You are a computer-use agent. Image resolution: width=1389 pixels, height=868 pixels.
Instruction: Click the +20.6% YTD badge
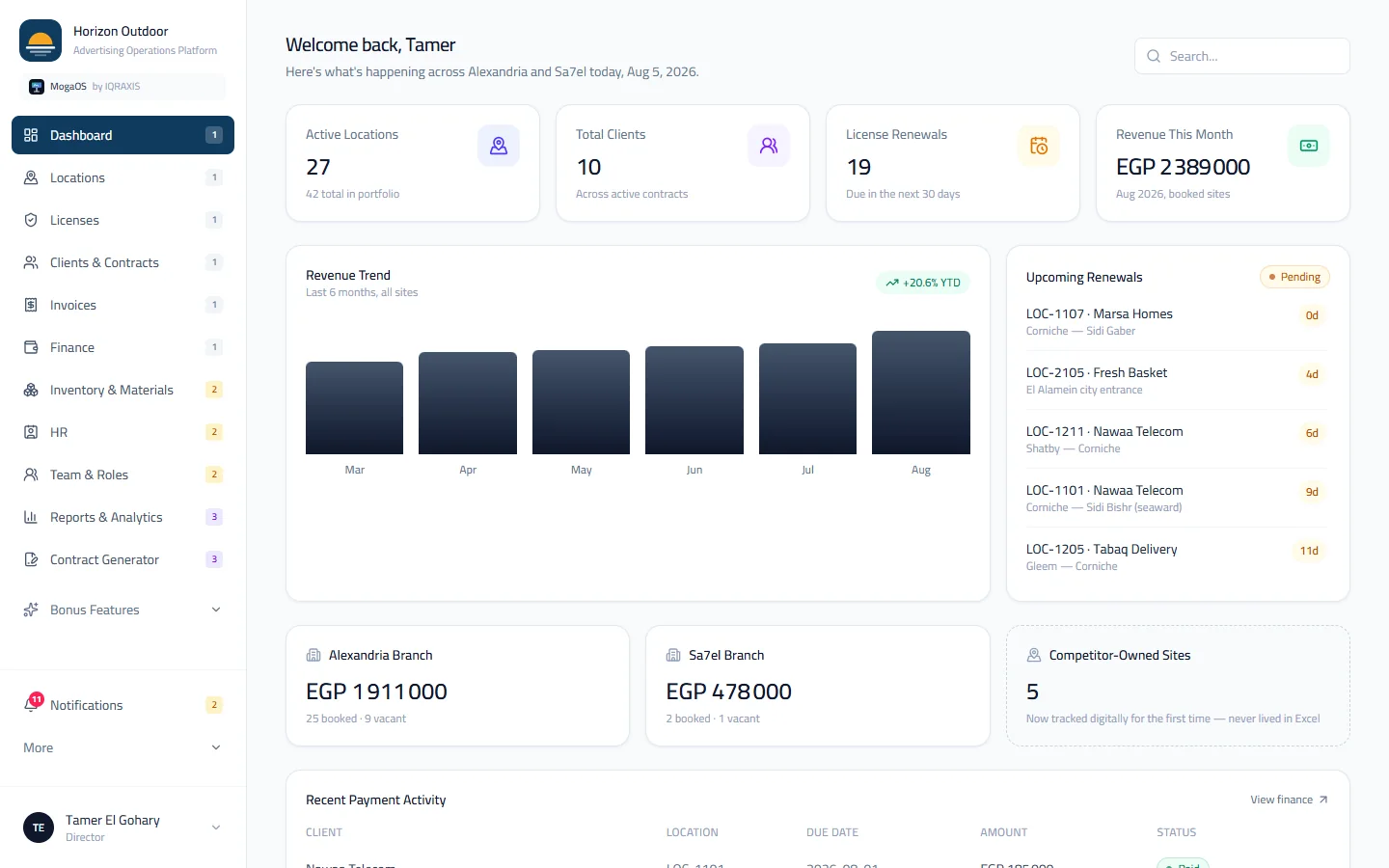click(x=923, y=283)
